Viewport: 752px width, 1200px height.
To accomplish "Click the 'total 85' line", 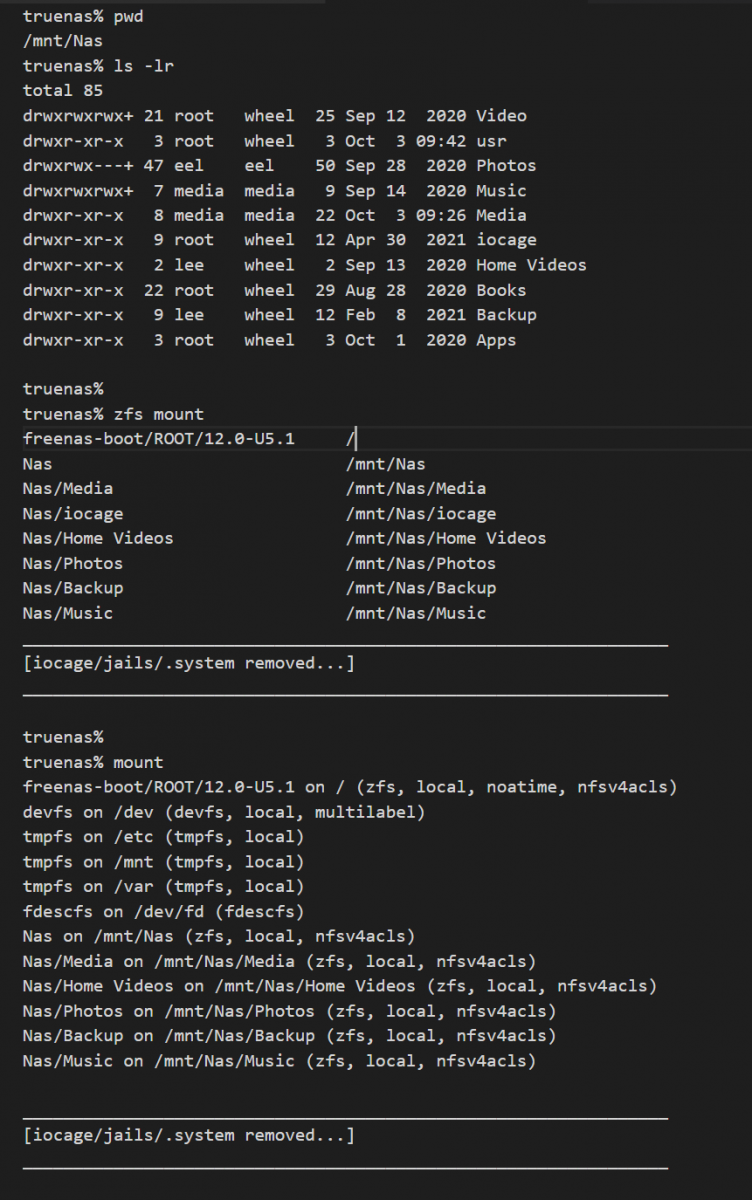I will pyautogui.click(x=62, y=92).
